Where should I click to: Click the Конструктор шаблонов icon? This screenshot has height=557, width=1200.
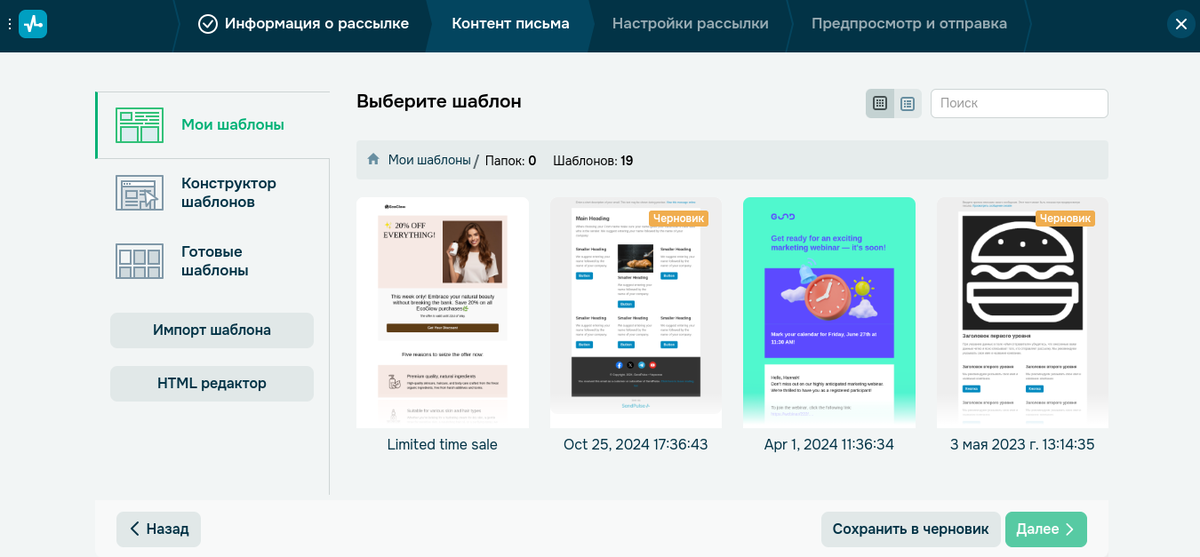pyautogui.click(x=139, y=193)
